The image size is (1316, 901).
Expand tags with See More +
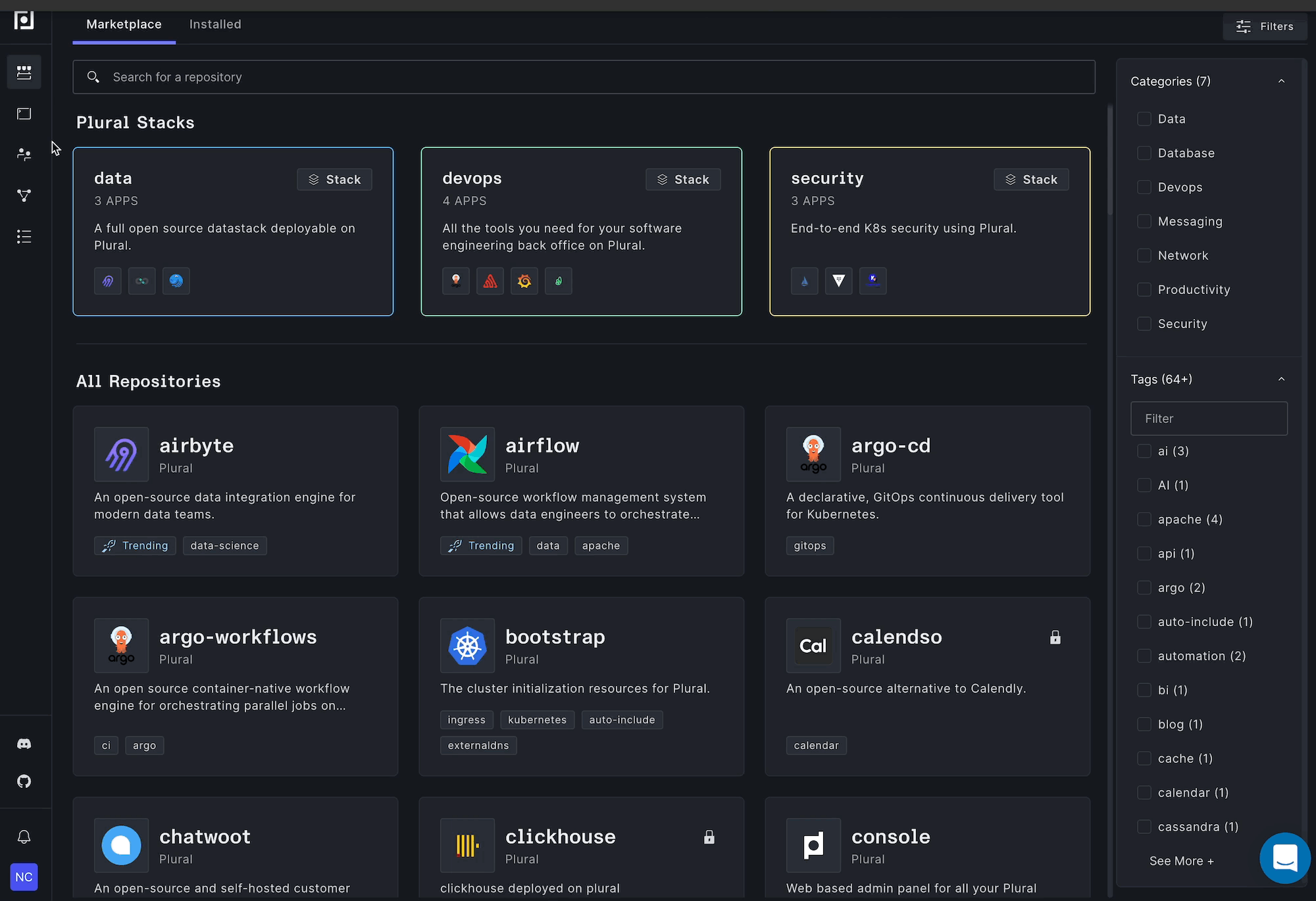[1181, 861]
